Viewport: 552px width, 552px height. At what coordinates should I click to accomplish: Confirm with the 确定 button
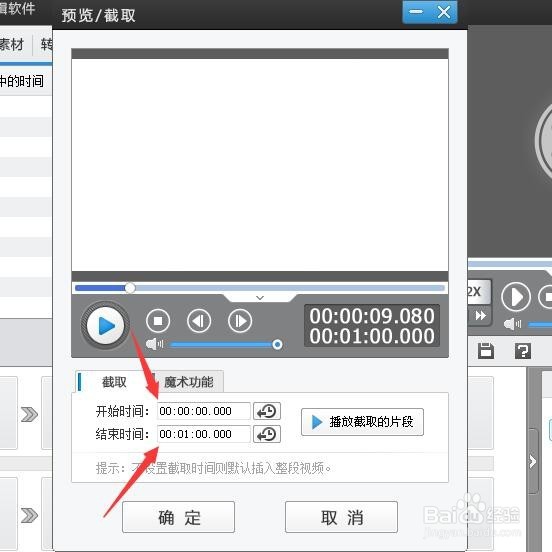tap(178, 517)
